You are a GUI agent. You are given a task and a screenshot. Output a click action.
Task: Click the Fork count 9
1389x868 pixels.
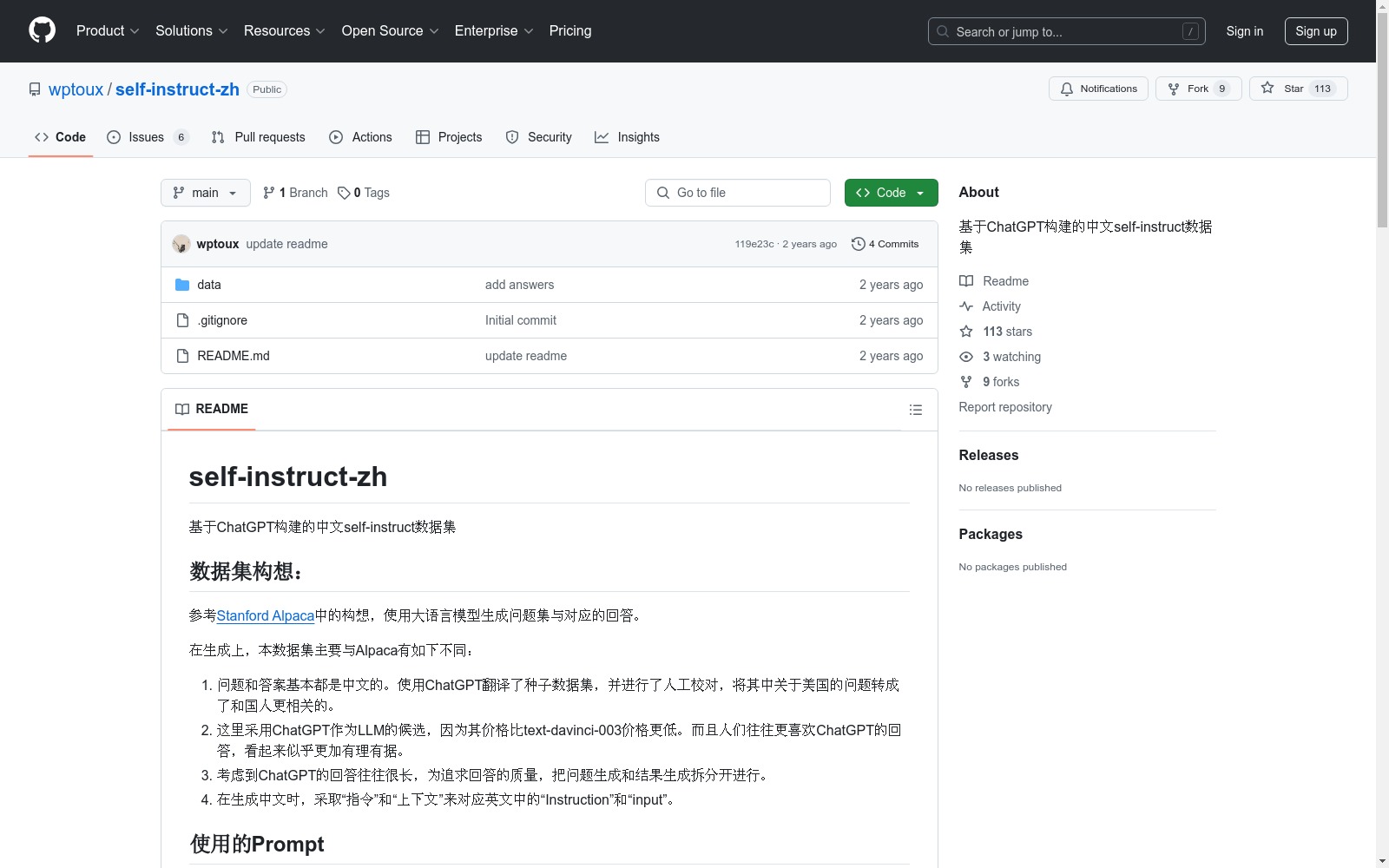click(x=1222, y=89)
